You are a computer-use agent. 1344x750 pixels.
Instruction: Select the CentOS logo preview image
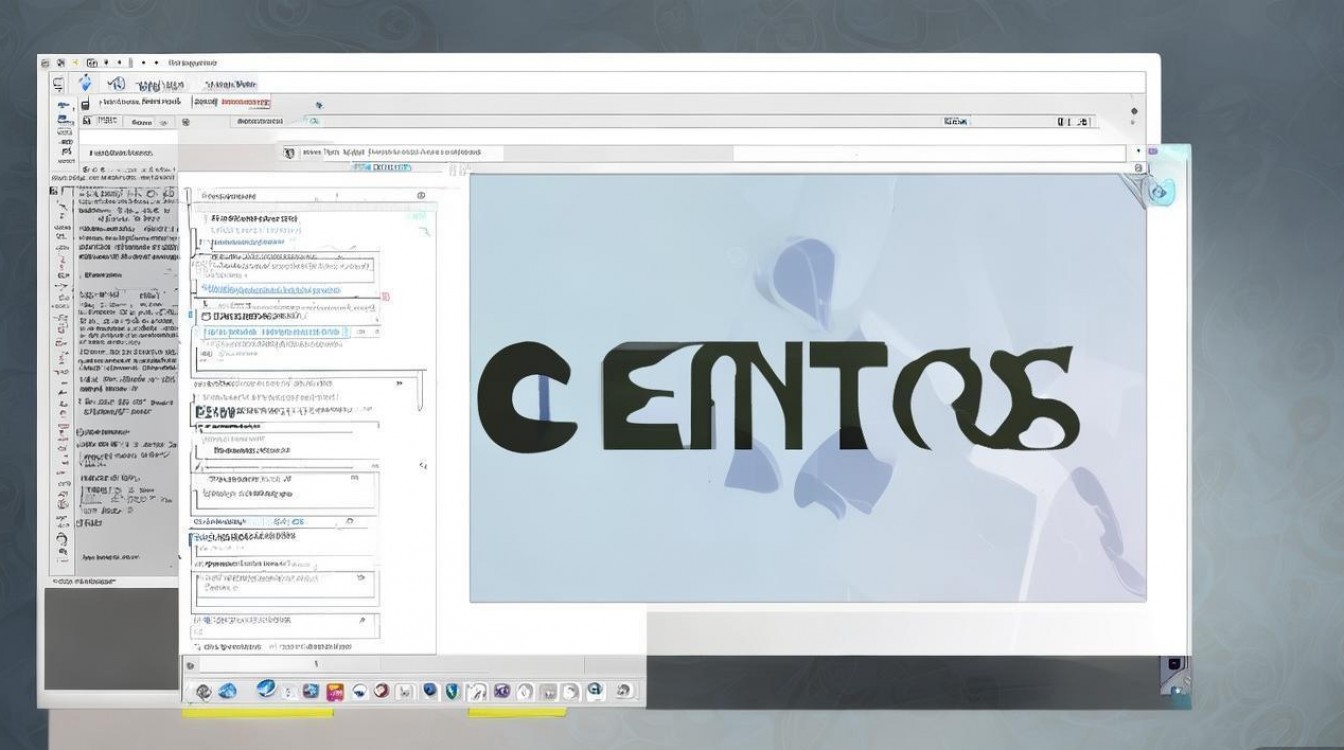coord(808,388)
